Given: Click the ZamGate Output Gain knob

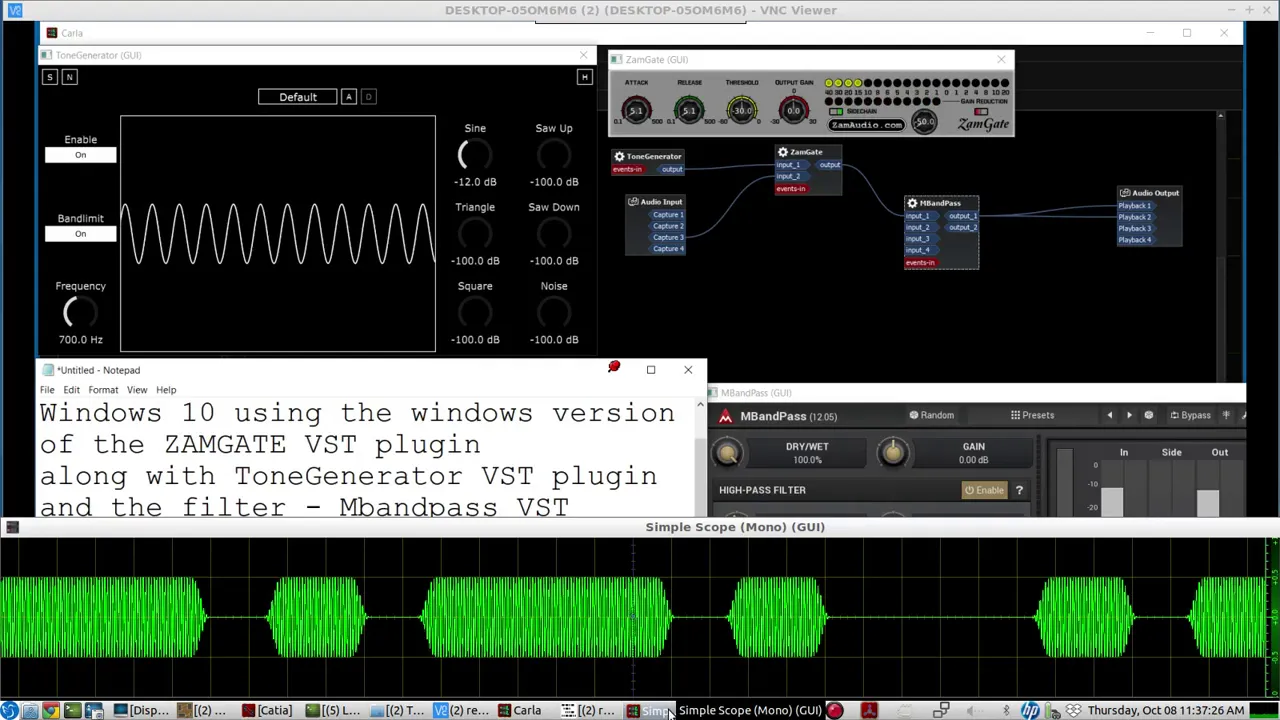Looking at the screenshot, I should pos(794,110).
